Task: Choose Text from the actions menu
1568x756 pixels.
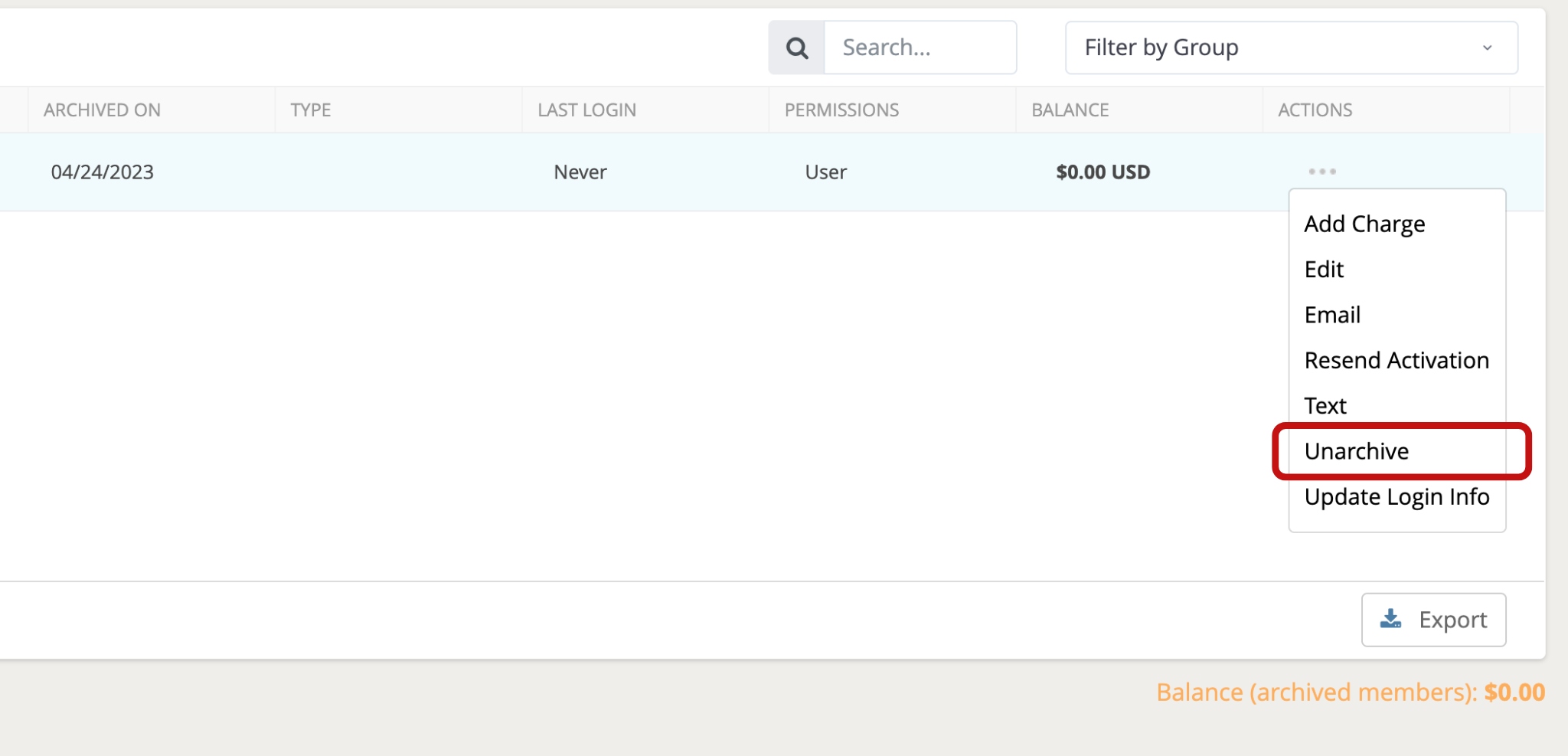Action: pyautogui.click(x=1325, y=406)
